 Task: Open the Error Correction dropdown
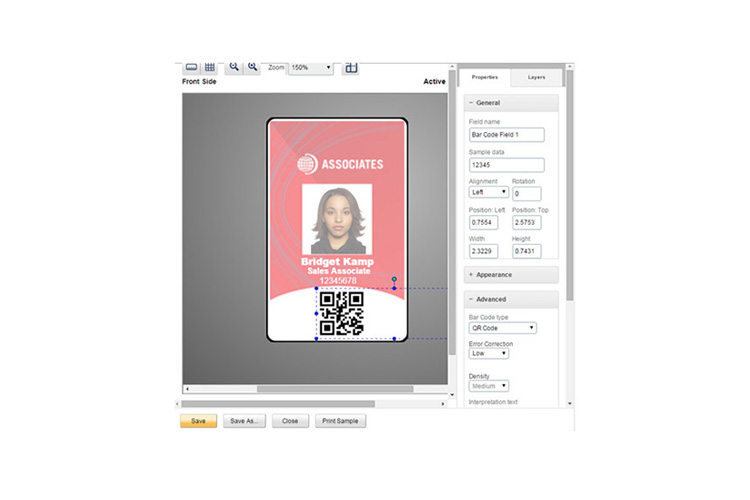[488, 354]
